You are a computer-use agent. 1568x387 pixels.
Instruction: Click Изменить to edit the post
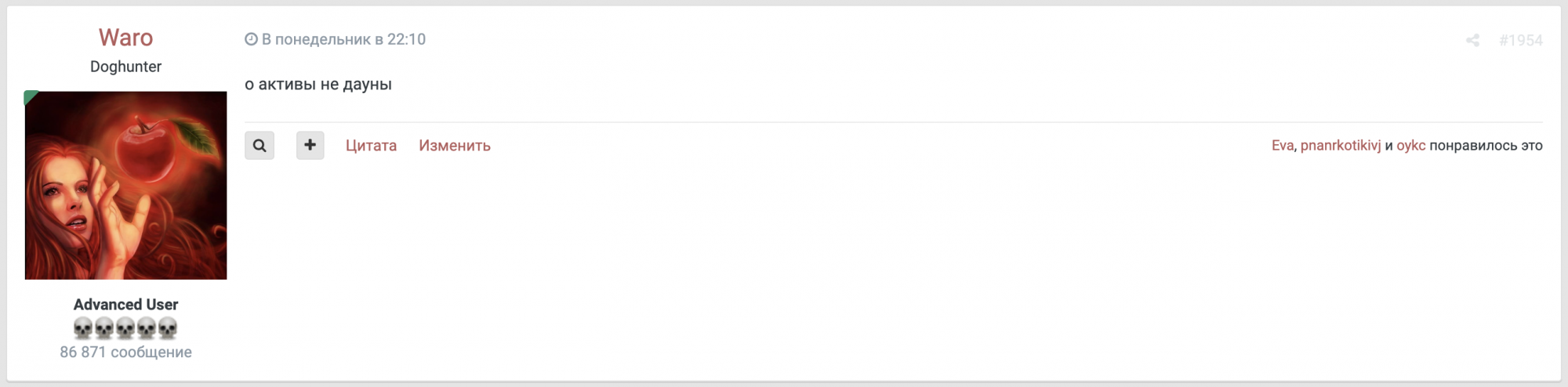point(455,146)
